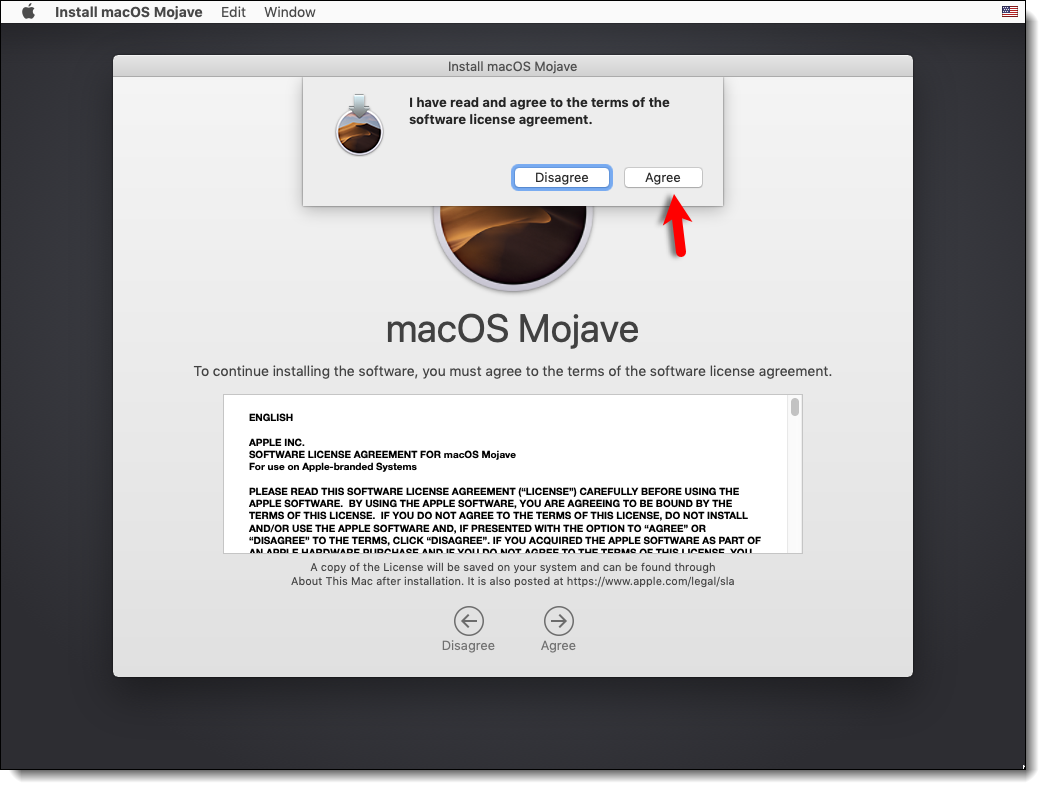Click the US flag input source icon
The height and width of the screenshot is (792, 1048).
click(x=1009, y=12)
